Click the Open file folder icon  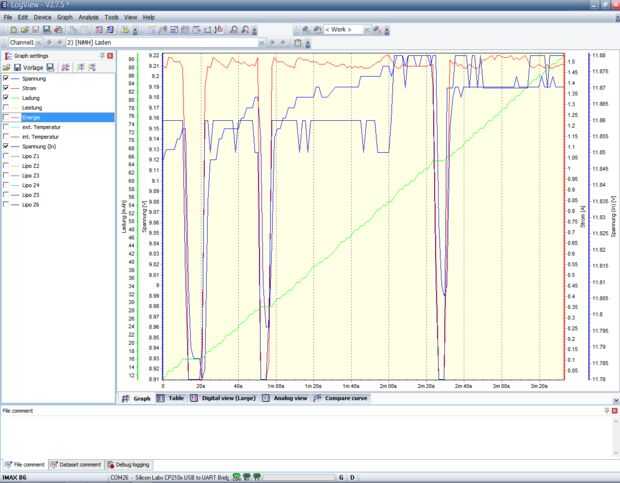coord(25,30)
